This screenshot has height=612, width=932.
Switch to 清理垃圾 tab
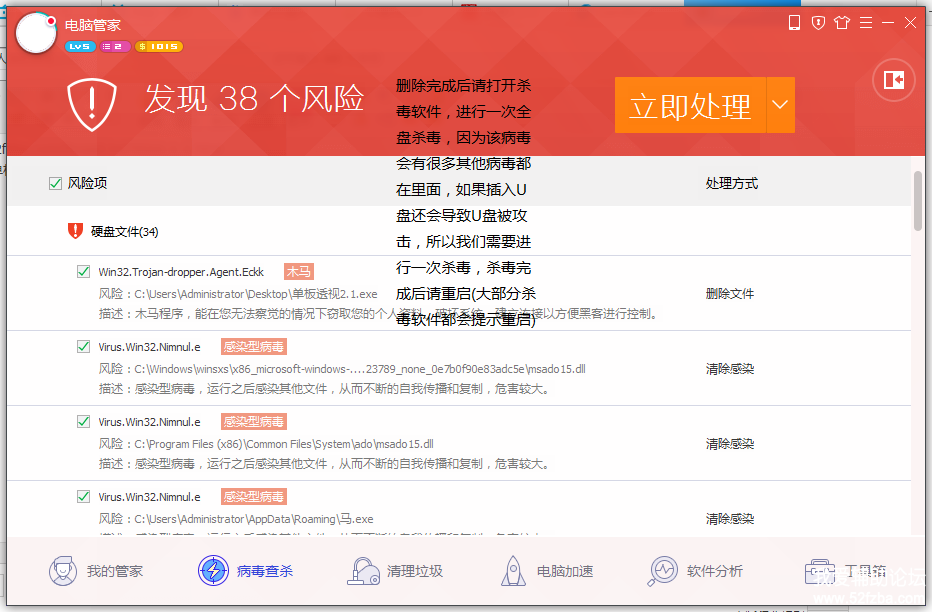coord(395,571)
